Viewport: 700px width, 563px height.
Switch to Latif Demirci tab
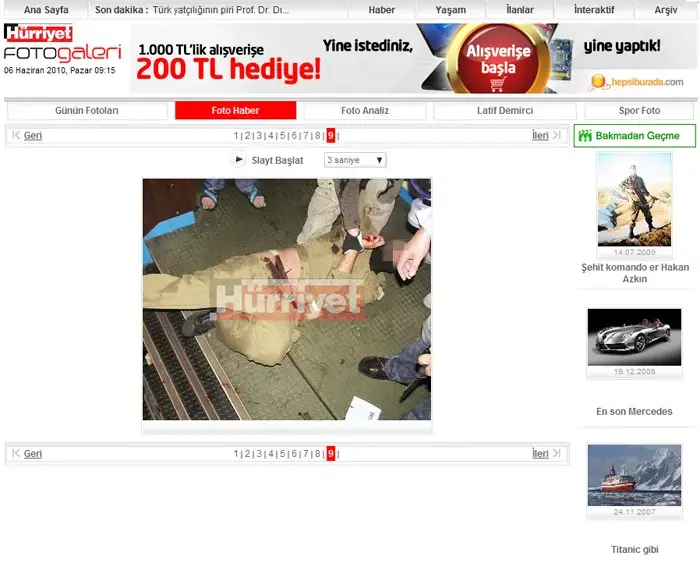coord(505,110)
